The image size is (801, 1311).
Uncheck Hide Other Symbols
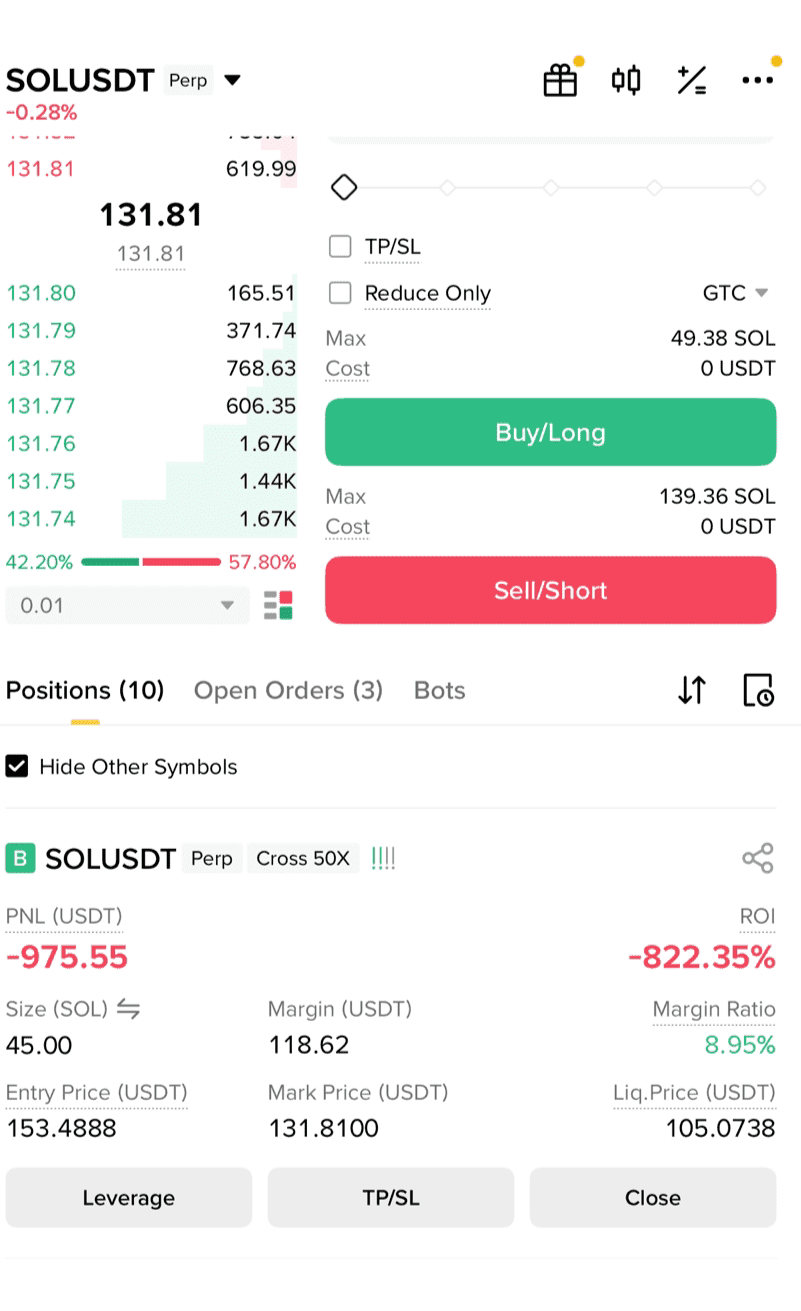click(16, 767)
